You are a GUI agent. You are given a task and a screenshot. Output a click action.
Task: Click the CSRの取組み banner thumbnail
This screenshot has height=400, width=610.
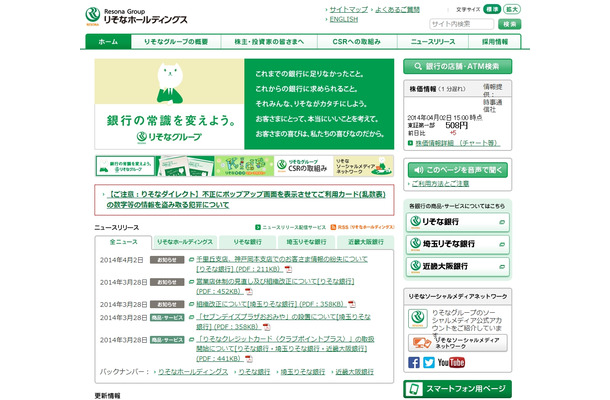(x=304, y=166)
